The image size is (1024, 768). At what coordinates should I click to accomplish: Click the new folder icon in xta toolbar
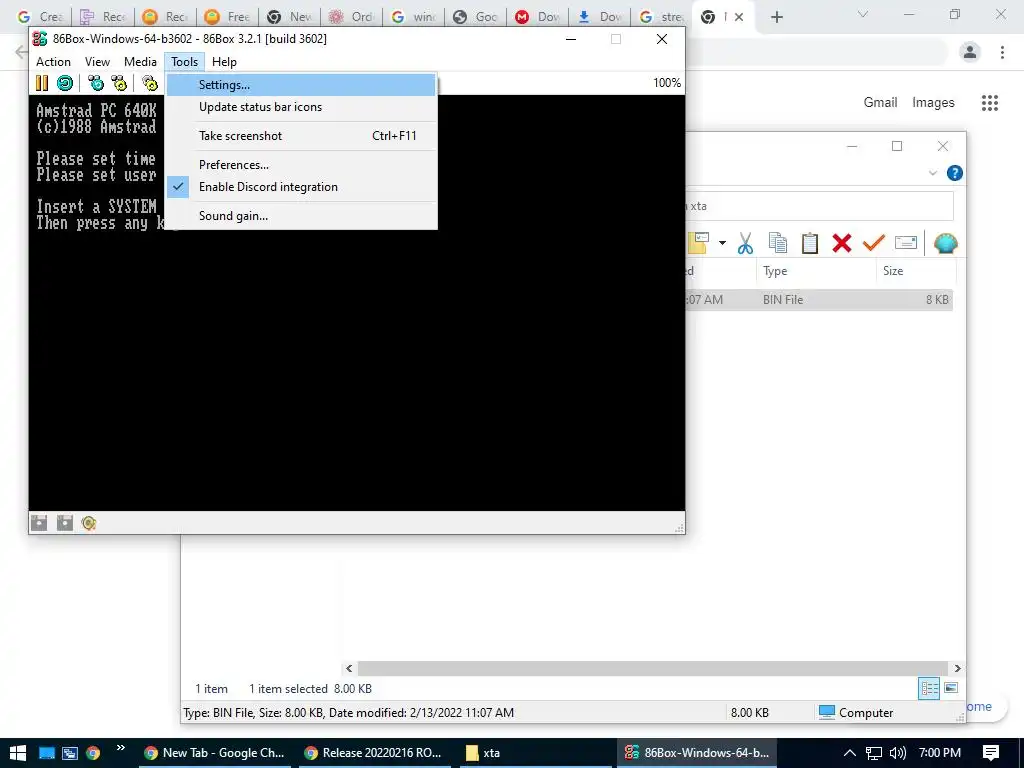698,243
